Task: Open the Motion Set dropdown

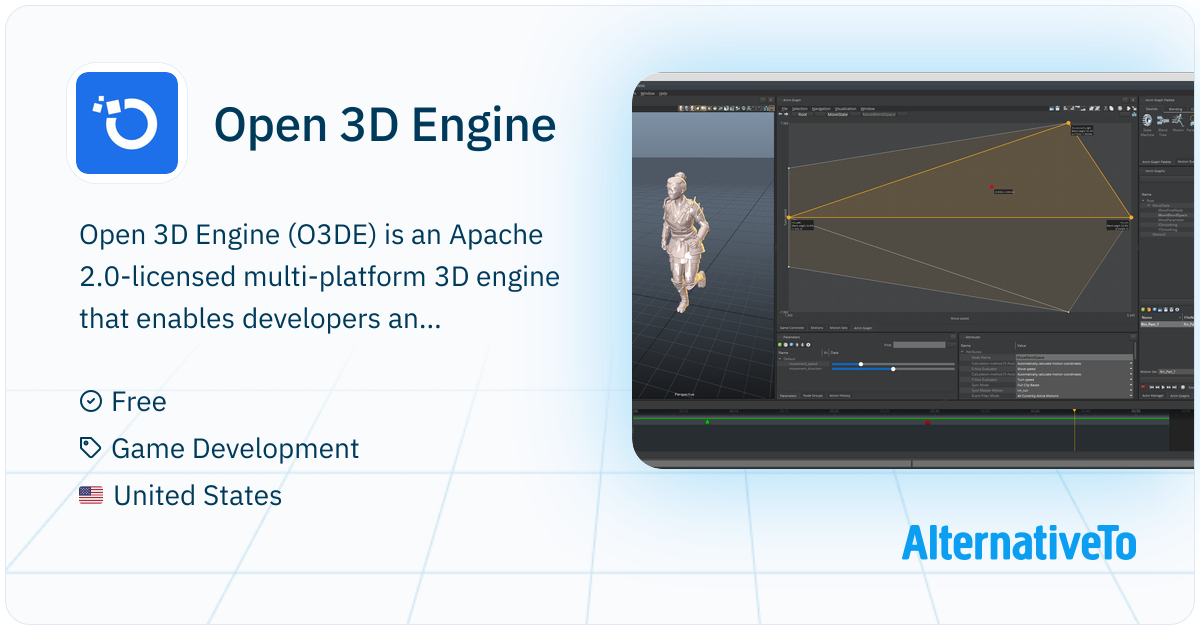Action: pyautogui.click(x=1178, y=372)
